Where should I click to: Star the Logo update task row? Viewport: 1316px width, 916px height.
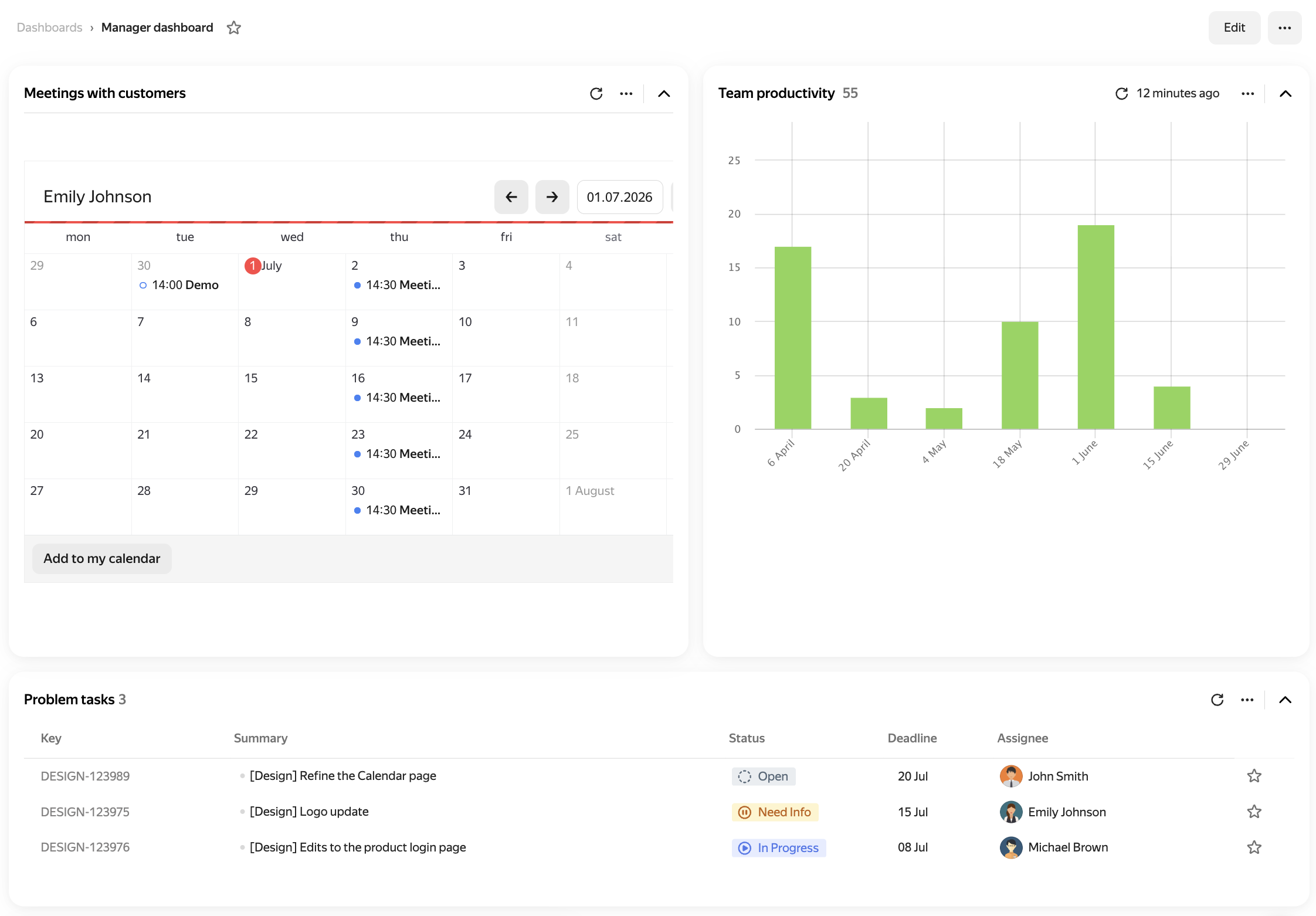(1254, 812)
